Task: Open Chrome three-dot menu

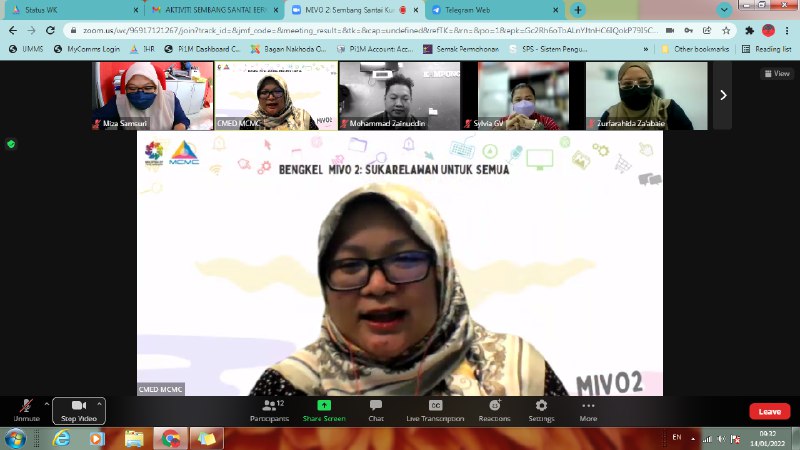Action: click(x=787, y=31)
